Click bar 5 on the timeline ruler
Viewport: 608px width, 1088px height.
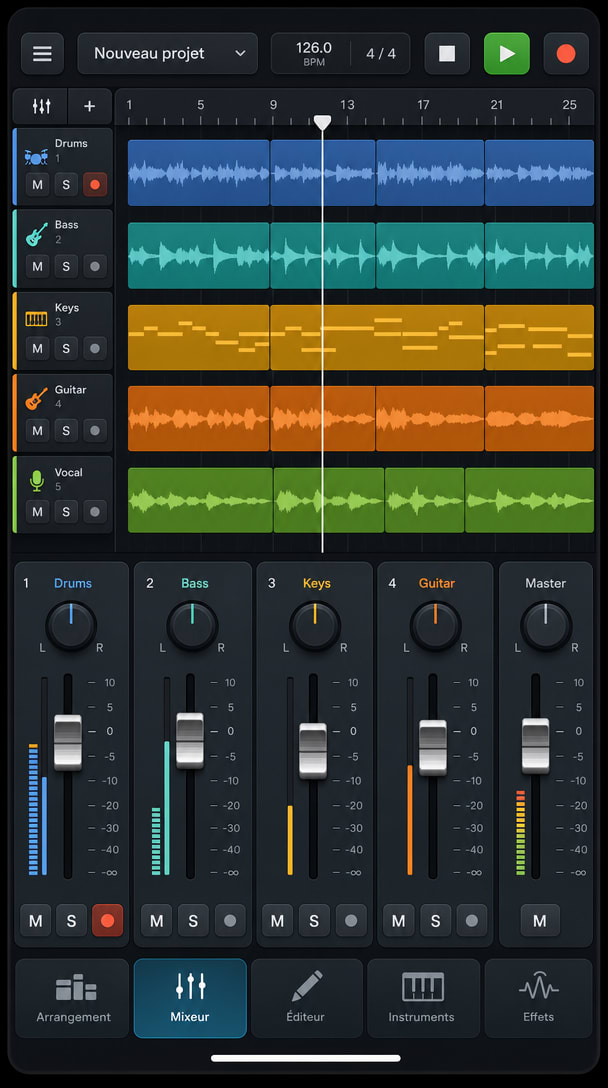click(201, 105)
